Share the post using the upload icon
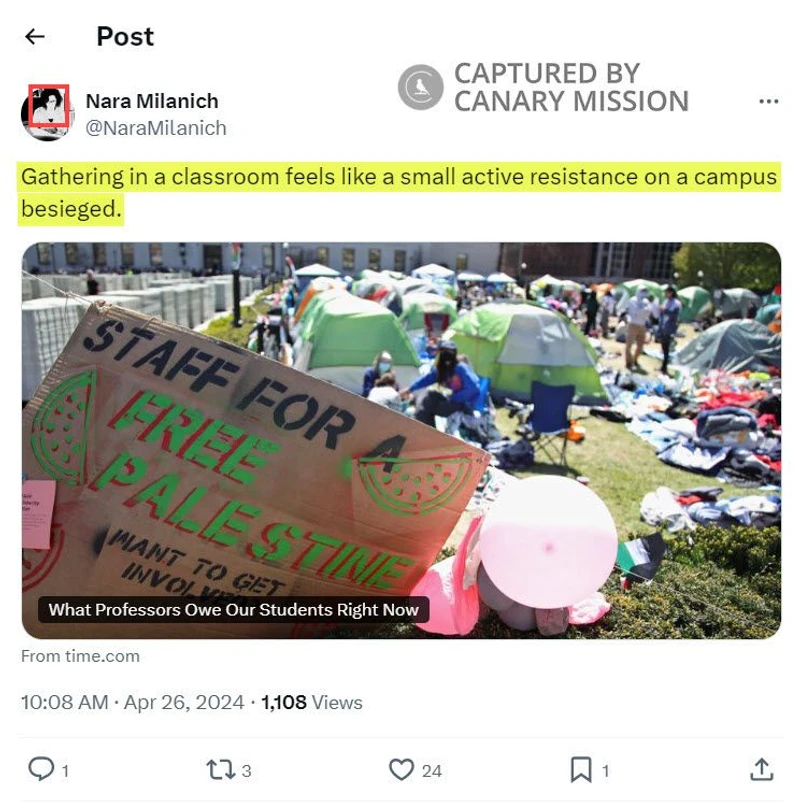The width and height of the screenshot is (800, 803). [x=762, y=769]
